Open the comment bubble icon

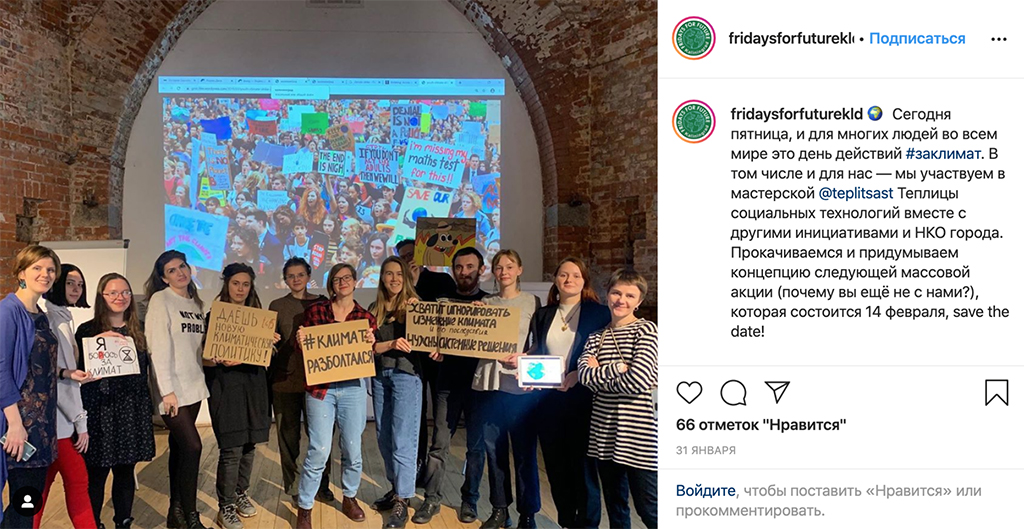[x=733, y=393]
